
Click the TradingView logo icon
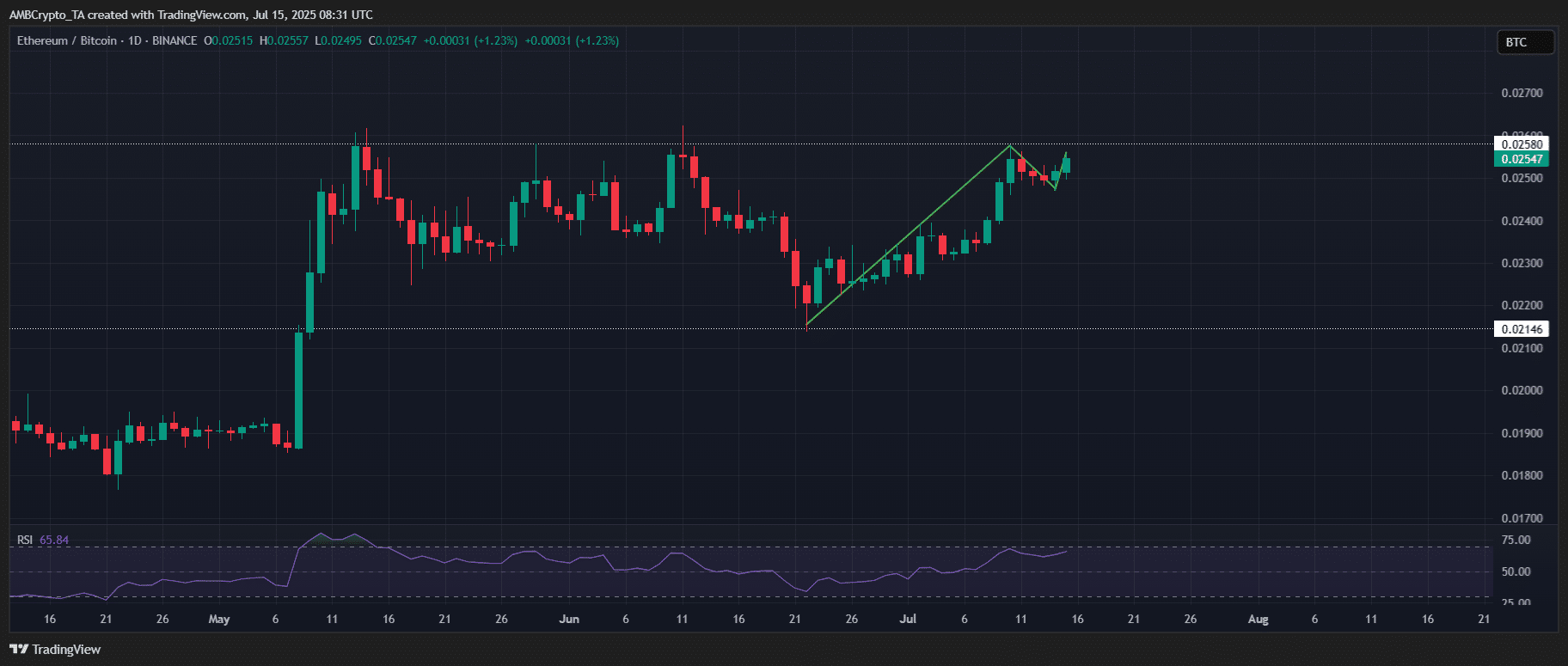(x=18, y=650)
